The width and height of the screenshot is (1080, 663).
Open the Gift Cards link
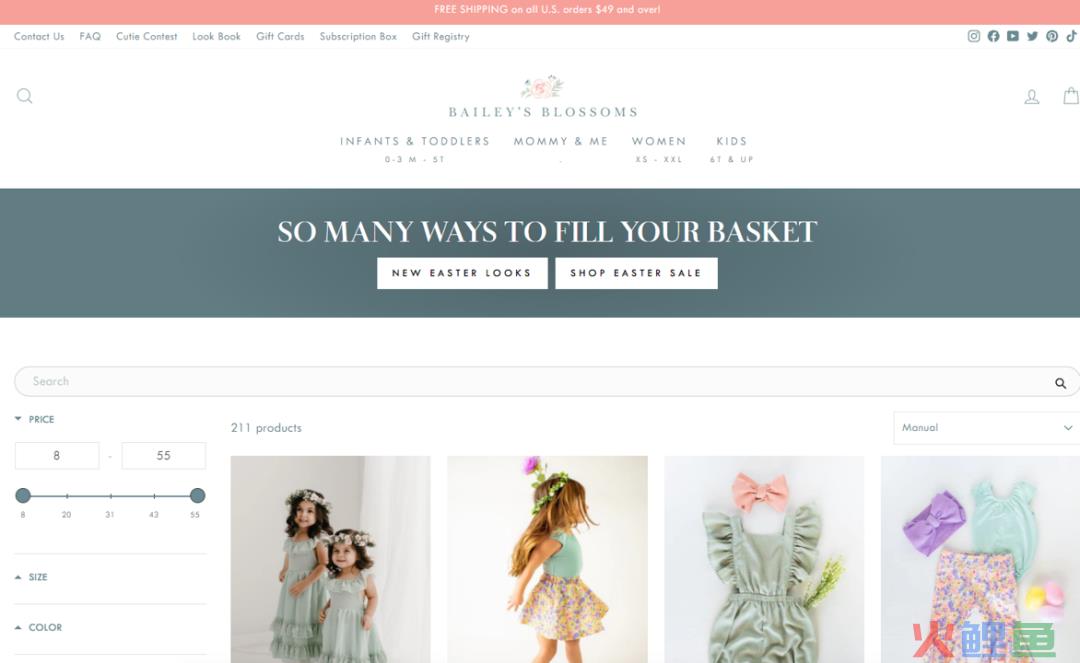pos(280,36)
